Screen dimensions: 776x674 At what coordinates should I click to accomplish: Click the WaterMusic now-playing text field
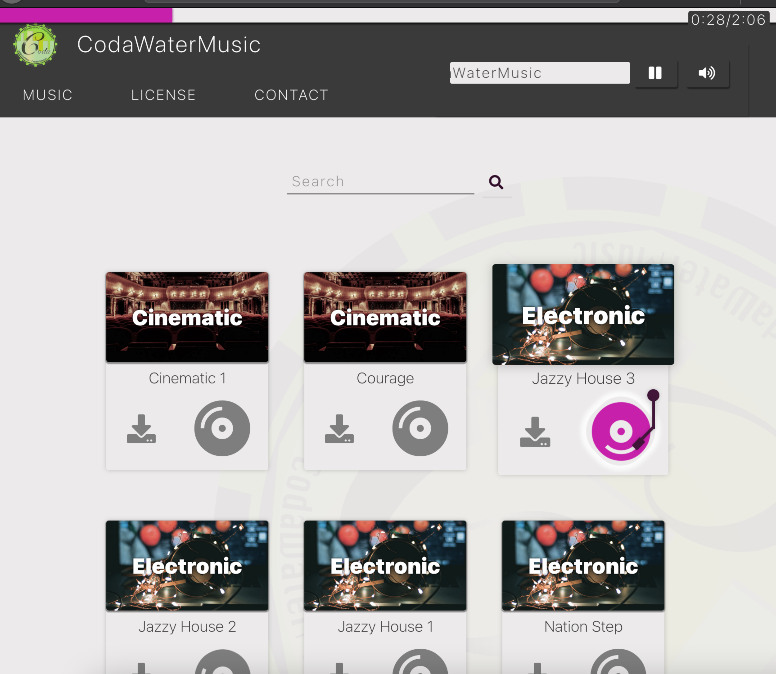[x=540, y=73]
